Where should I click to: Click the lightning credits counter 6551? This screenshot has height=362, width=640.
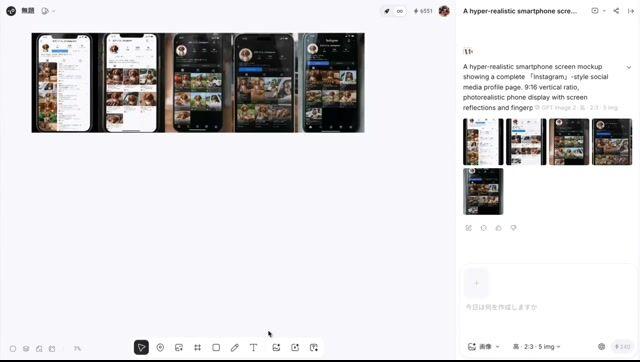click(x=423, y=11)
